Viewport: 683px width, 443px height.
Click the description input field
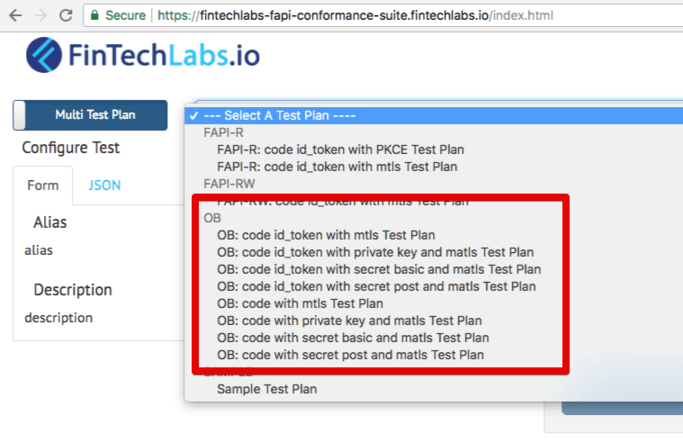(x=95, y=318)
